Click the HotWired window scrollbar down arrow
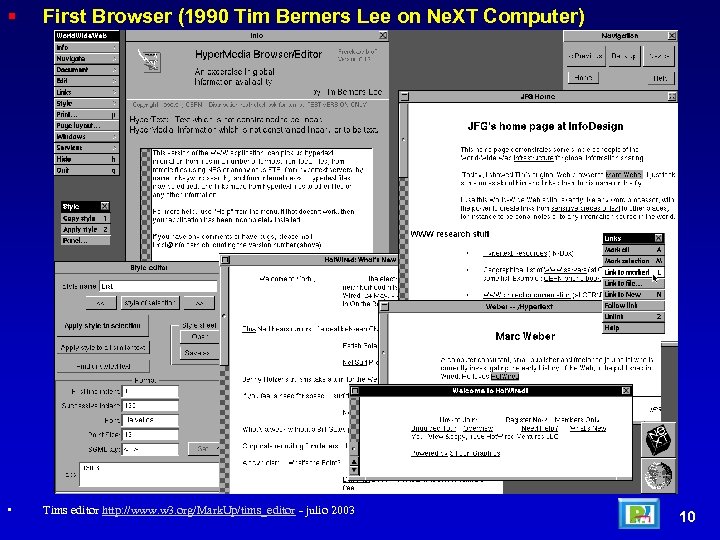Viewport: 720px width, 540px height. (354, 471)
